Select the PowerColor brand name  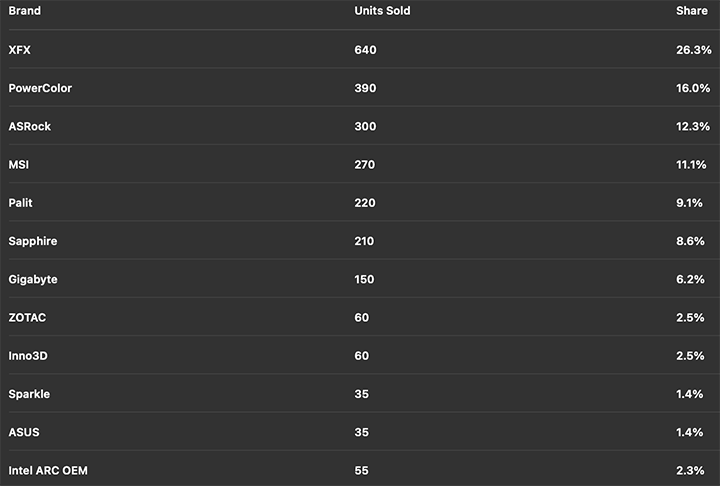[40, 88]
